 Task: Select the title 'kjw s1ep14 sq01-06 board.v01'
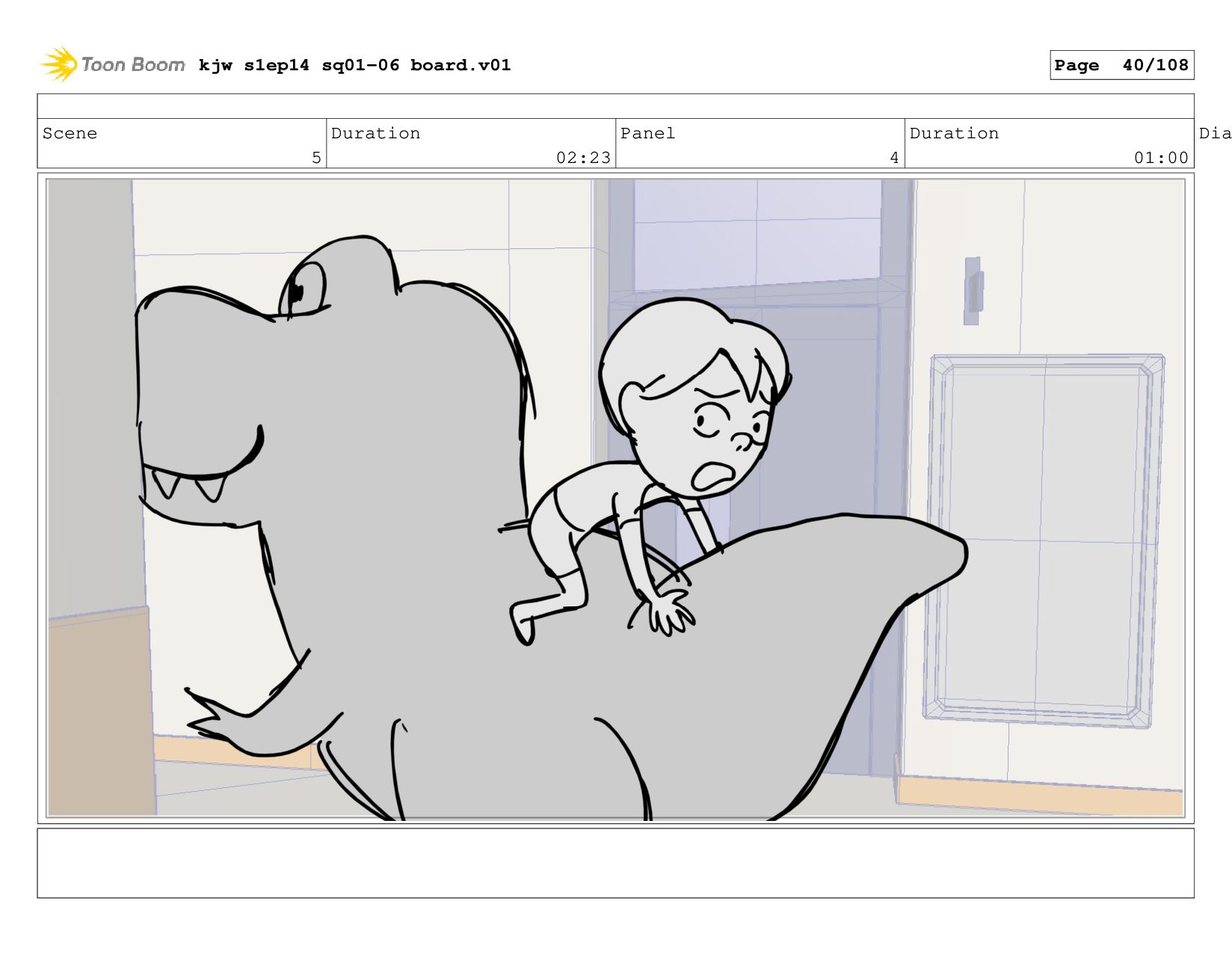354,65
